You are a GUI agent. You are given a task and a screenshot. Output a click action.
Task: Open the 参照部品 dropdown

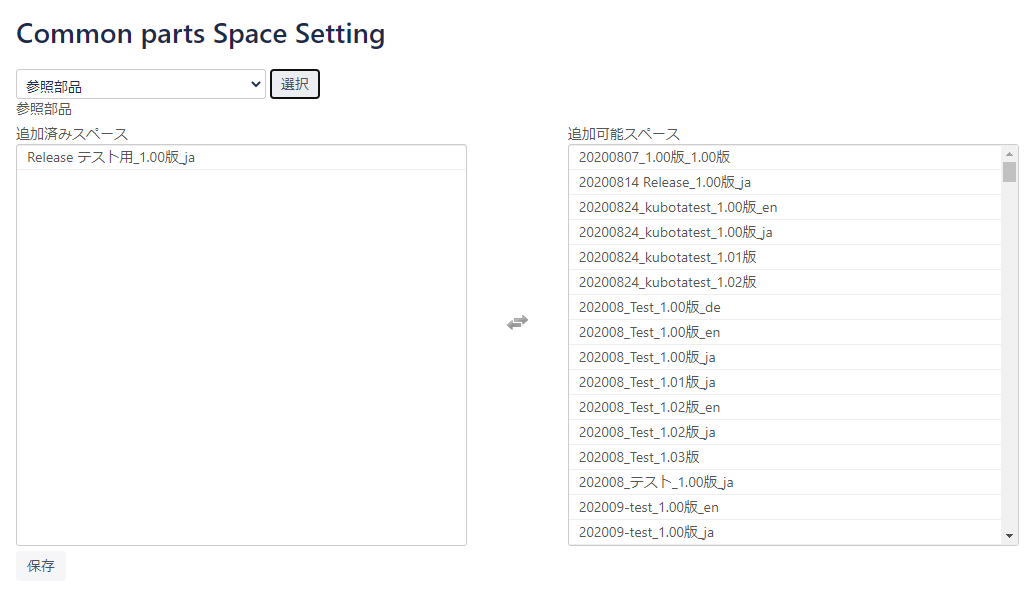point(141,85)
